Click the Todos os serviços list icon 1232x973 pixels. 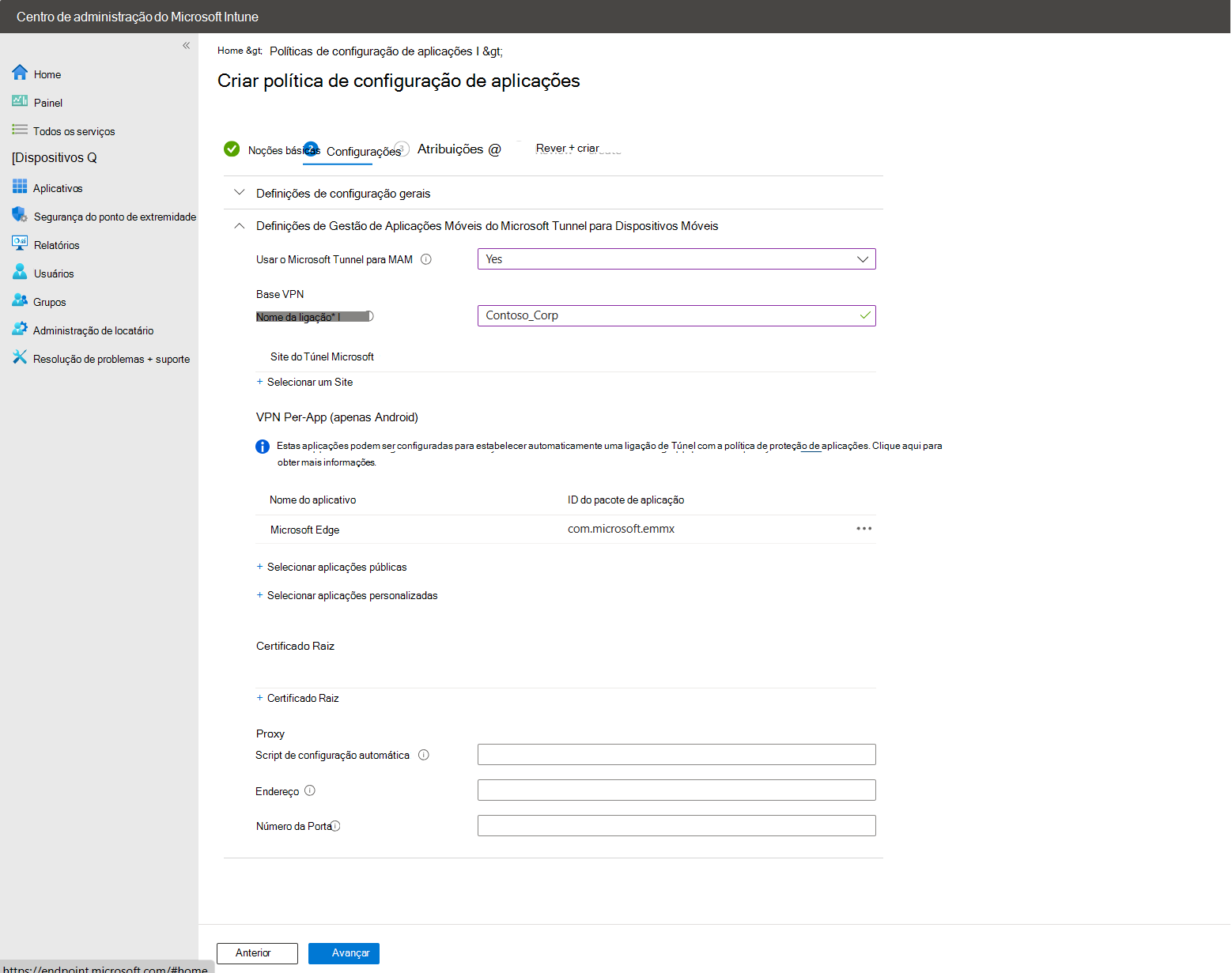pos(20,130)
